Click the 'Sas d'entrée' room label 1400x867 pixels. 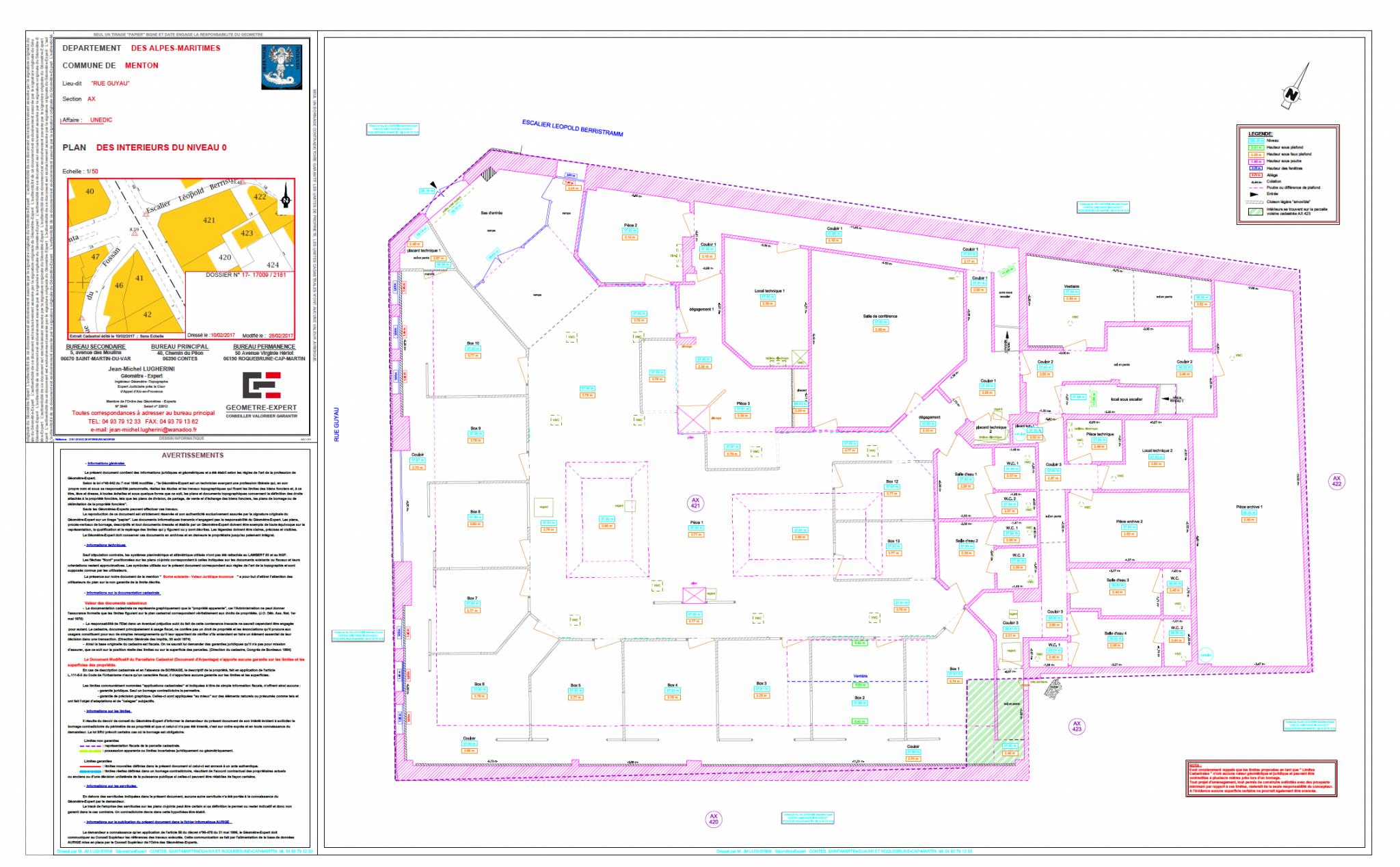click(492, 213)
